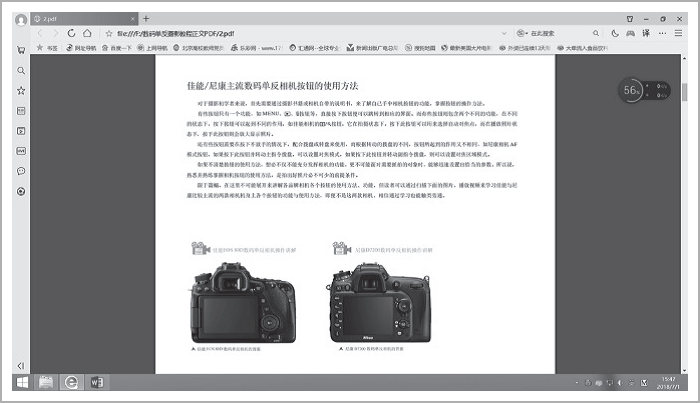This screenshot has width=700, height=403.
Task: Open the sidebar favorites star icon
Action: [21, 91]
